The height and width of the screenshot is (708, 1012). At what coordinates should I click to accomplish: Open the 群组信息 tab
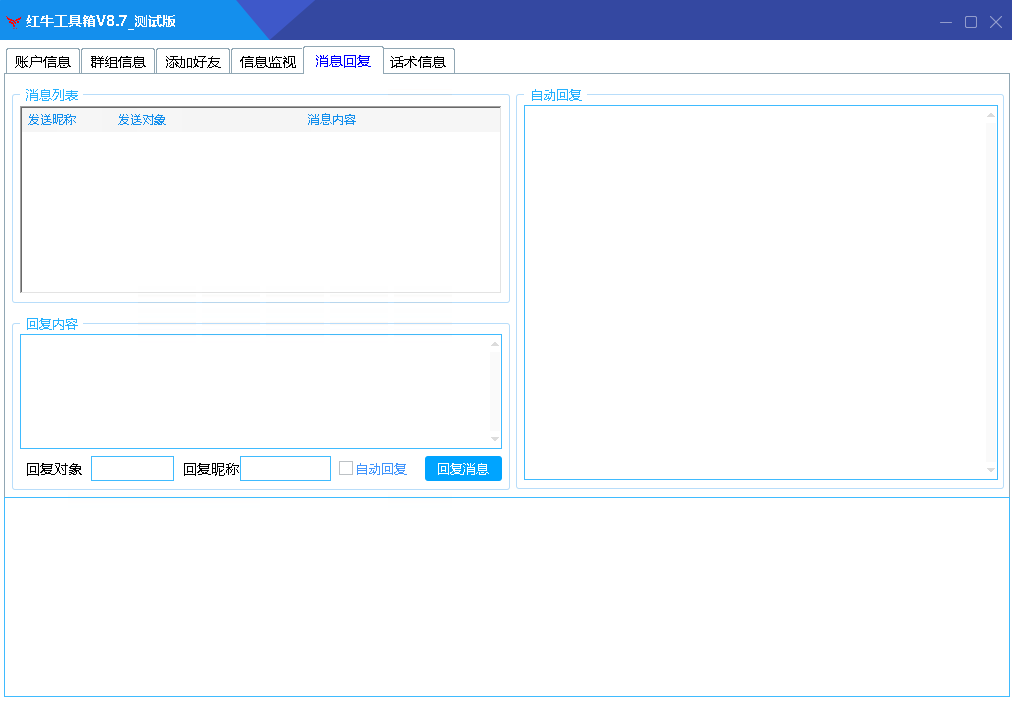pyautogui.click(x=118, y=62)
